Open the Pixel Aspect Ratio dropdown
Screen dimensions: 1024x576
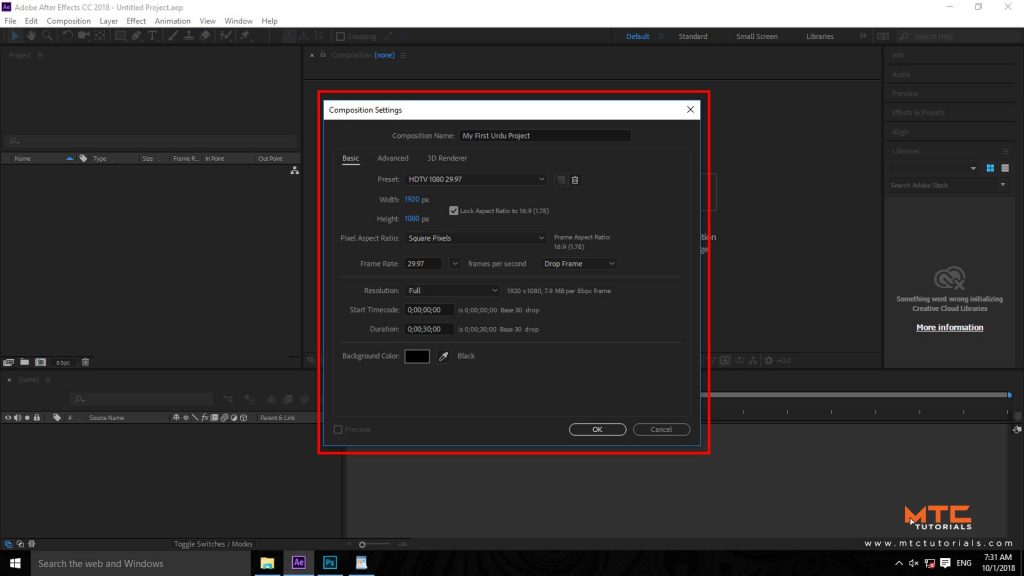point(475,238)
